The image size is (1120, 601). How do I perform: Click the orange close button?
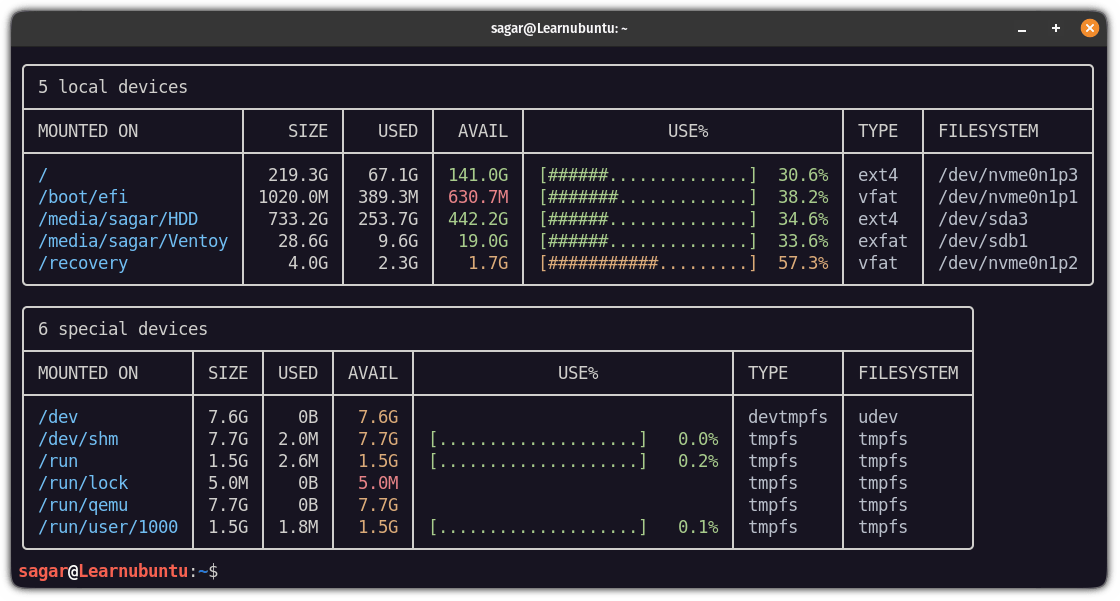1090,28
